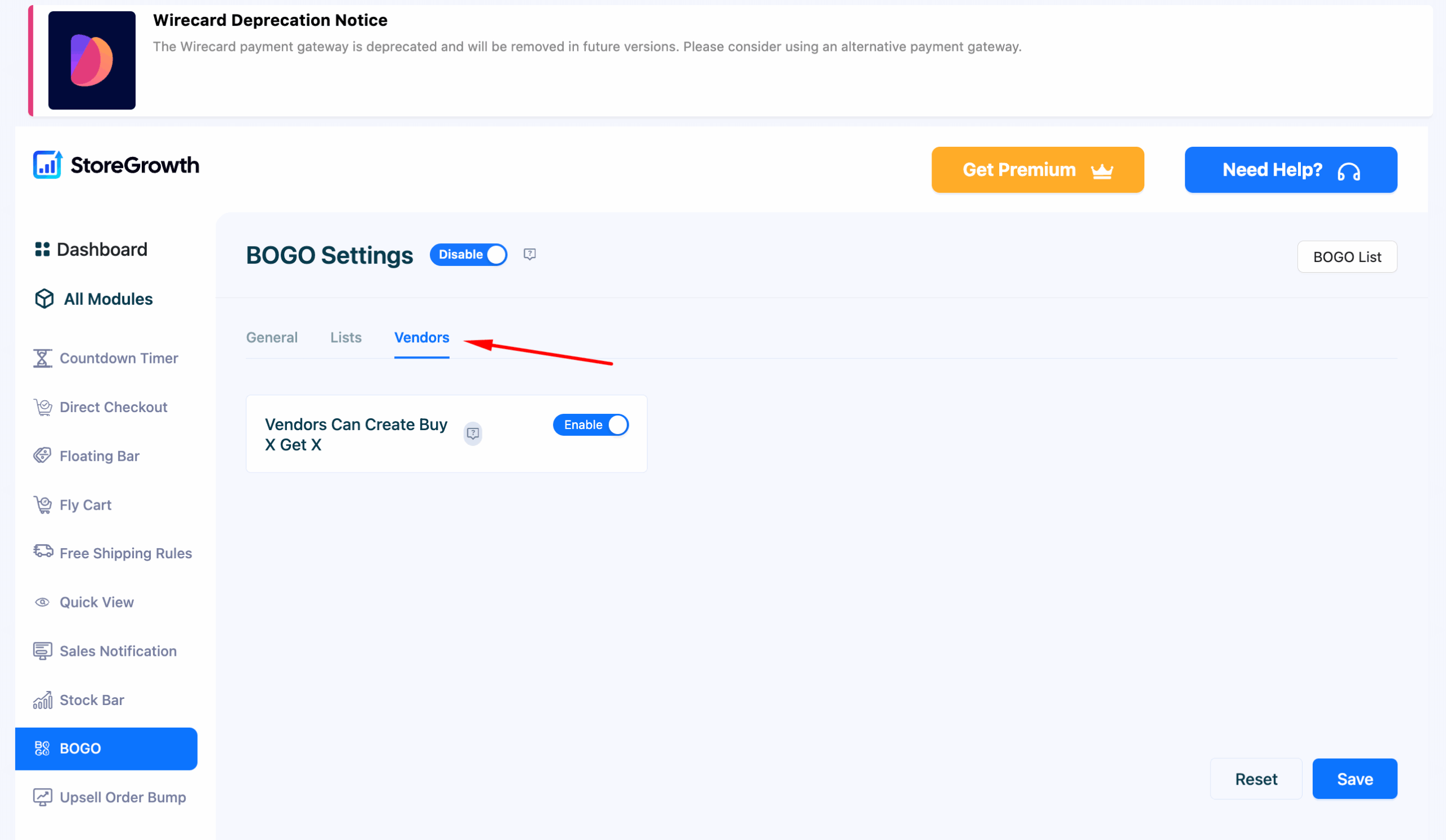The width and height of the screenshot is (1446, 840).
Task: Click the Get Premium button
Action: pos(1038,170)
